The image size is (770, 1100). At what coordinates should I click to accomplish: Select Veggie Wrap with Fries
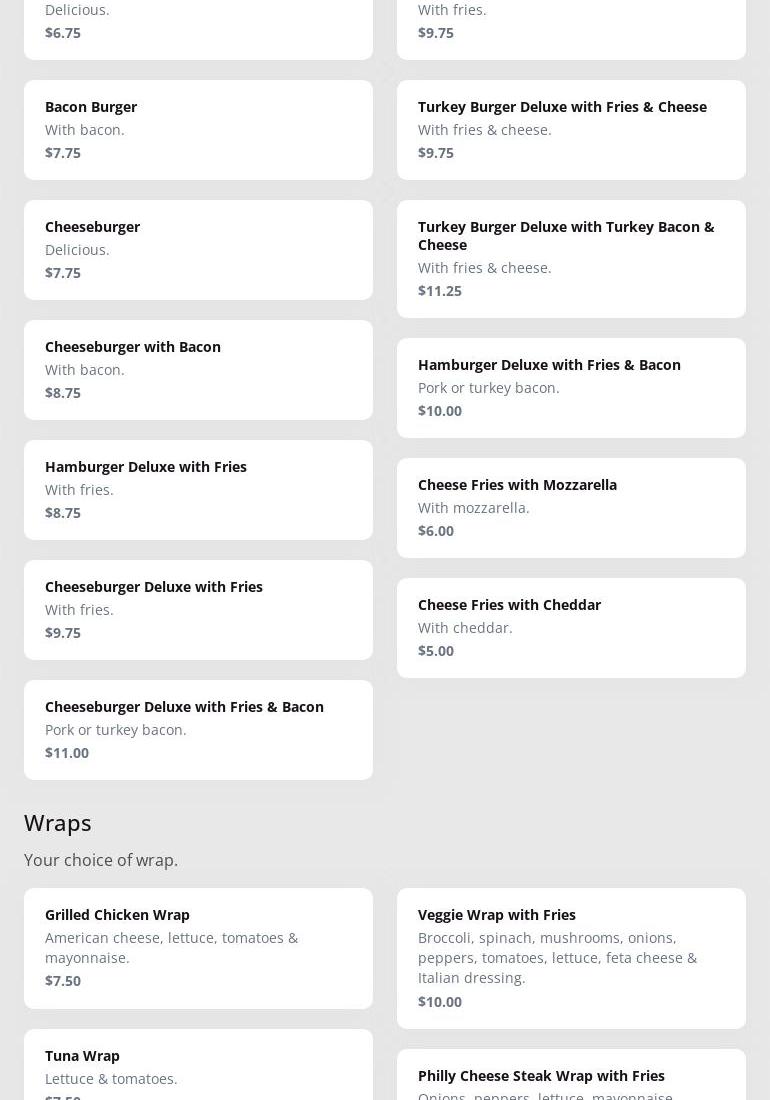(571, 958)
